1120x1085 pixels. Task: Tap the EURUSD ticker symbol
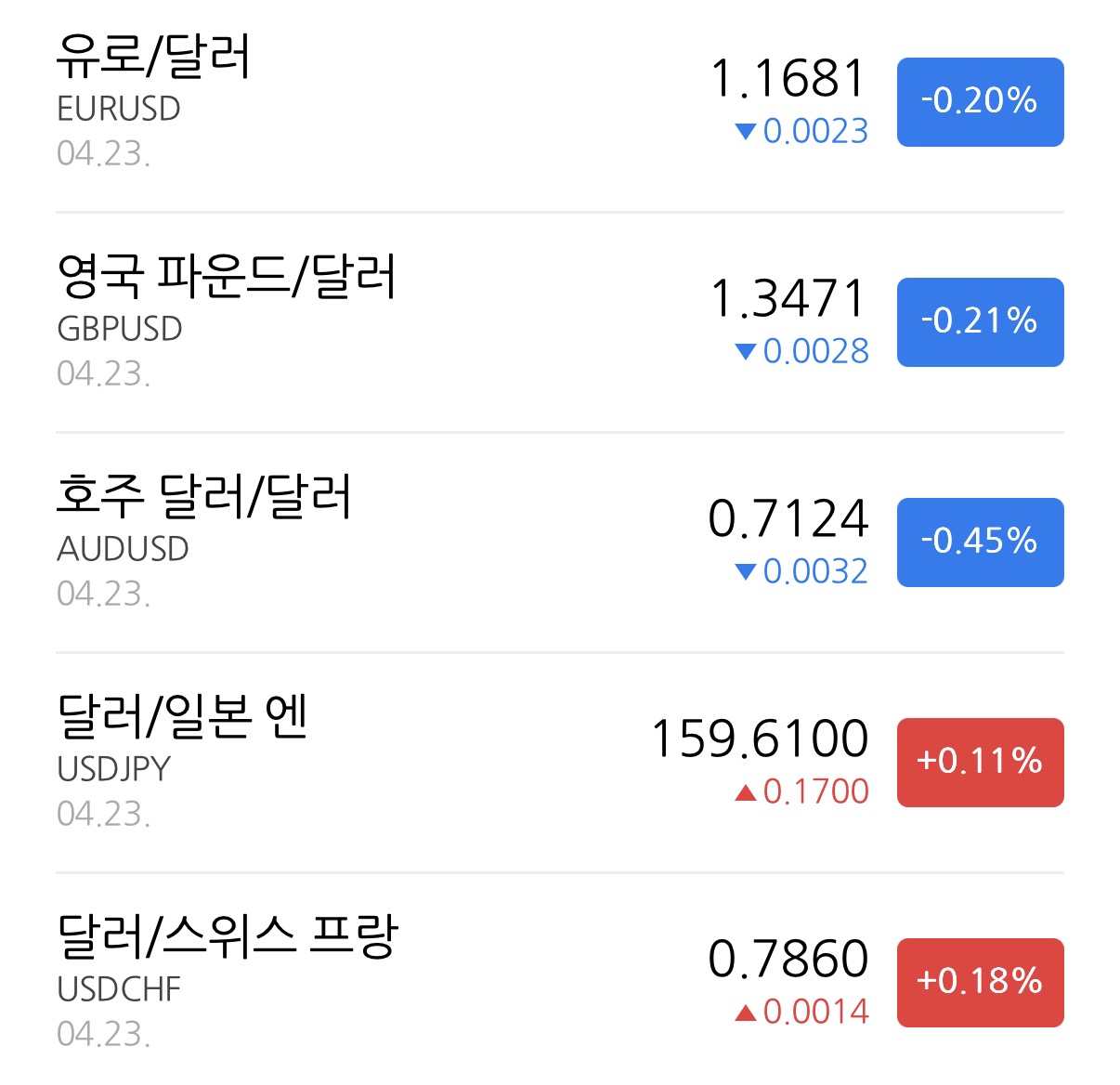point(119,109)
